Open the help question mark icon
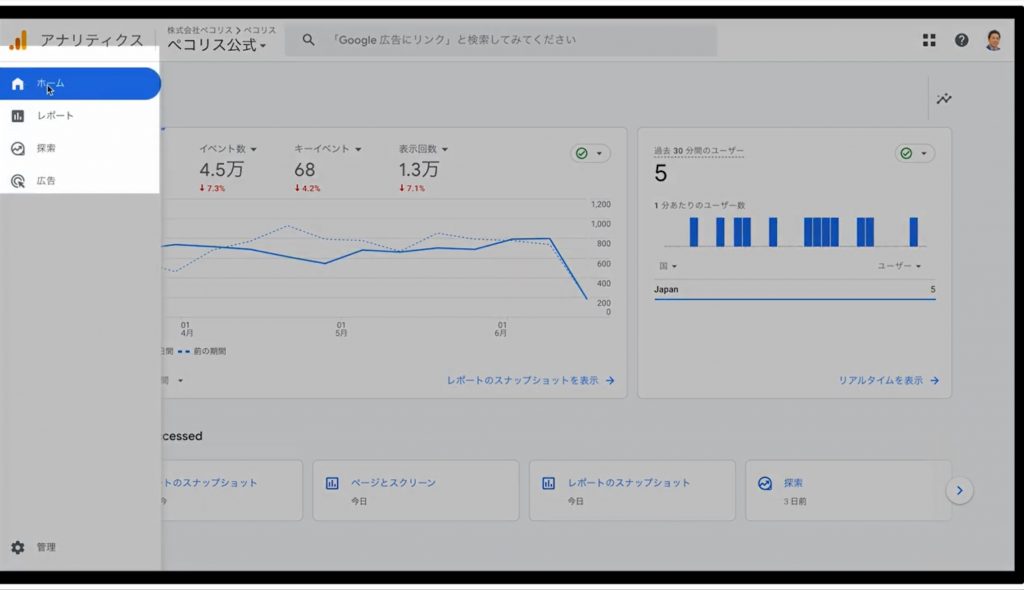 961,41
